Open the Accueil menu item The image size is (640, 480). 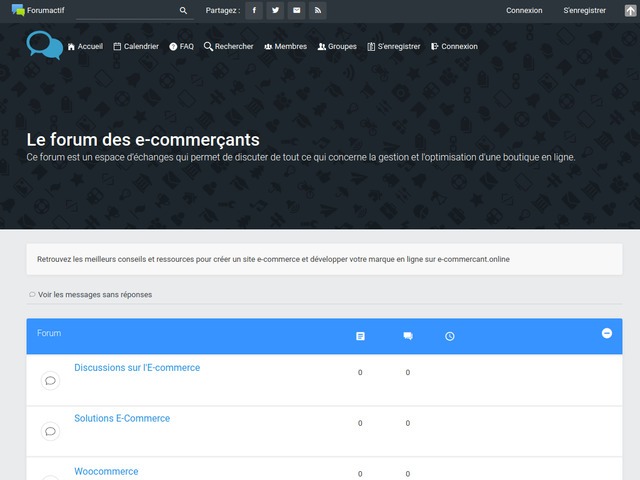point(85,46)
